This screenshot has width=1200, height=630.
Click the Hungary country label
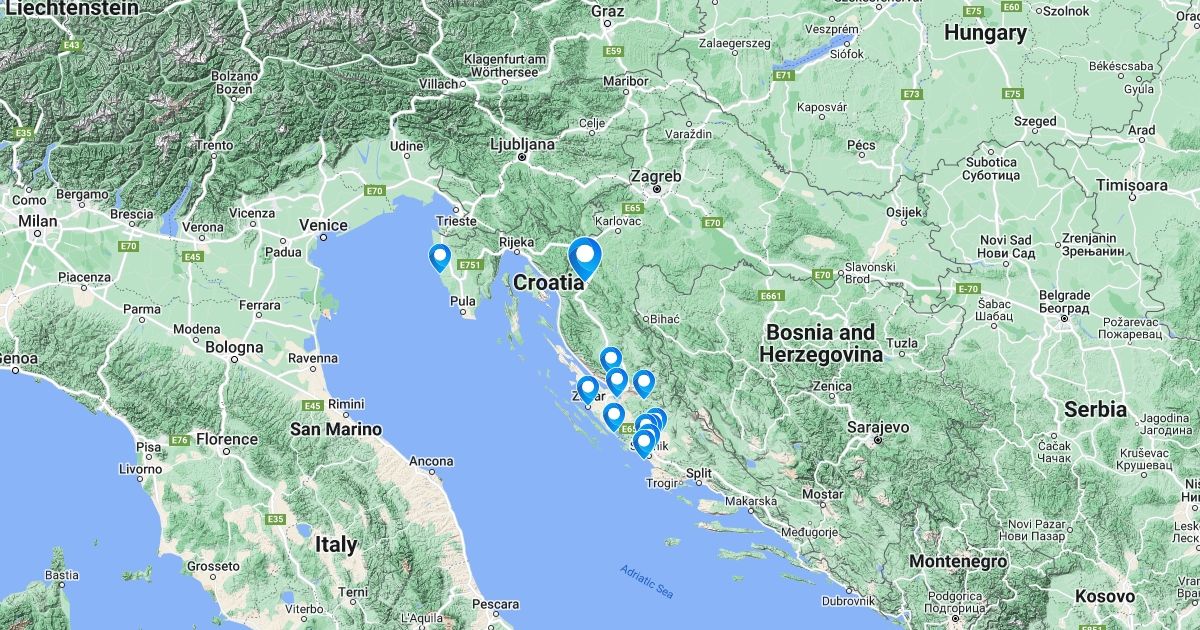point(985,33)
